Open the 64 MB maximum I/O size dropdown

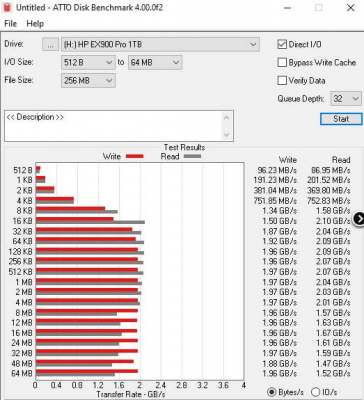coord(155,62)
